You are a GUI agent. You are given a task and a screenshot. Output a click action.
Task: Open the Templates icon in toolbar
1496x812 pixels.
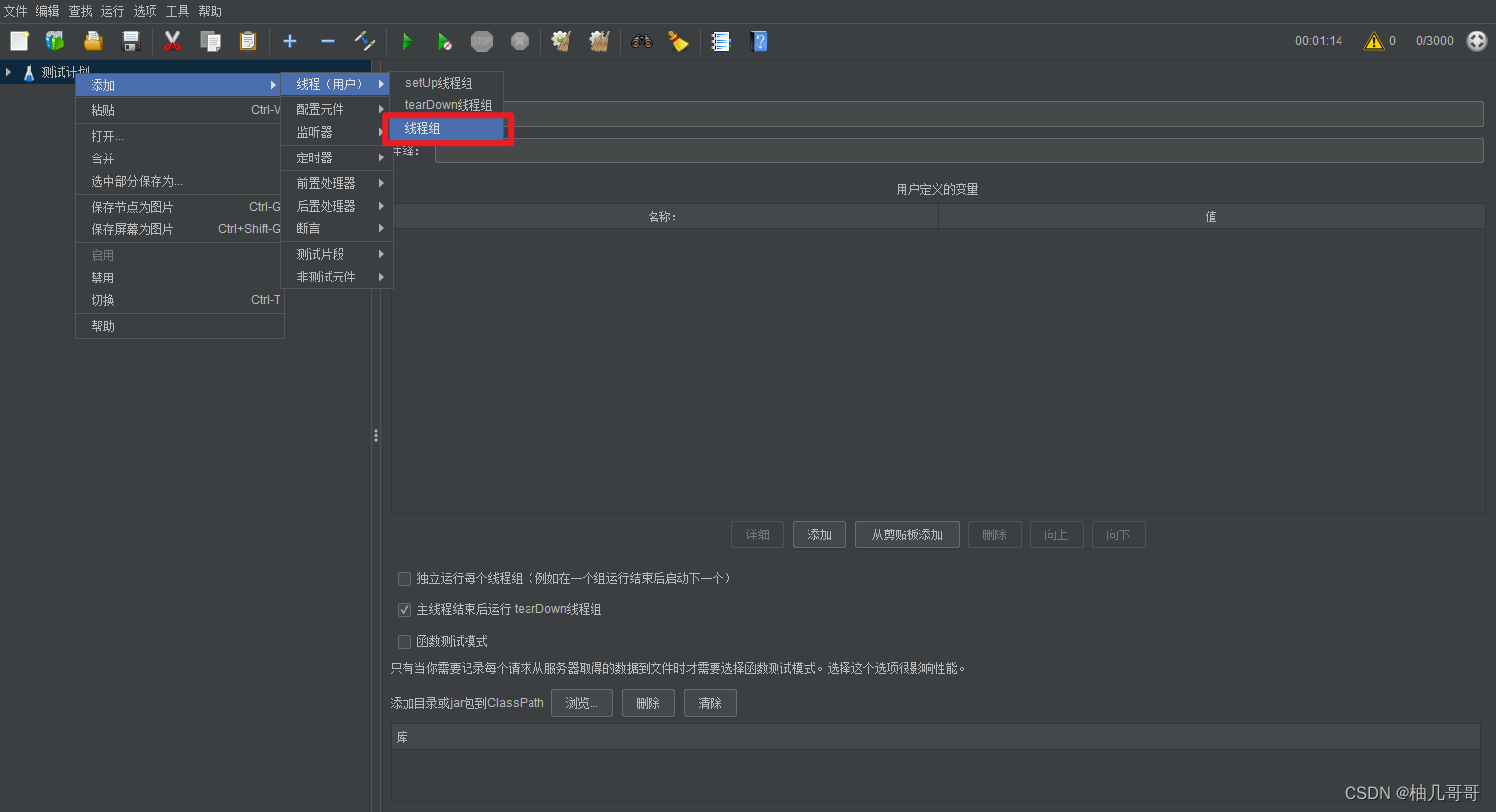click(55, 41)
